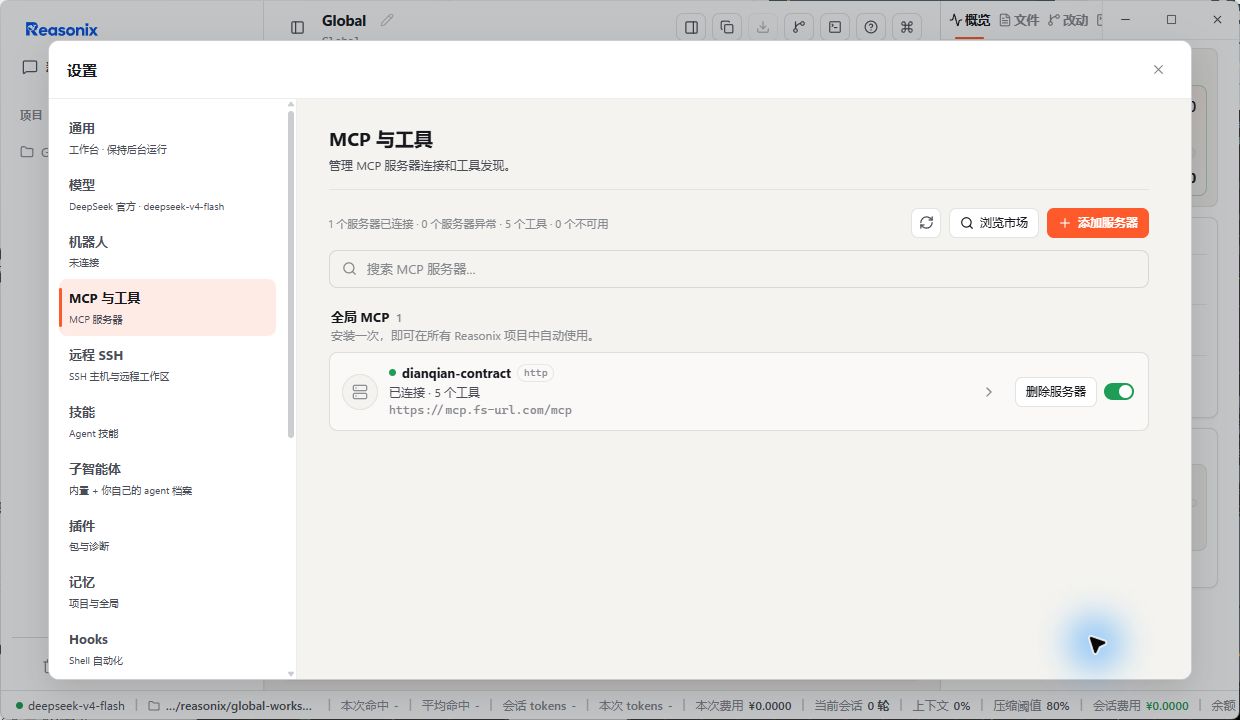
Task: Close the 设置 dialog with the X icon
Action: pyautogui.click(x=1158, y=70)
